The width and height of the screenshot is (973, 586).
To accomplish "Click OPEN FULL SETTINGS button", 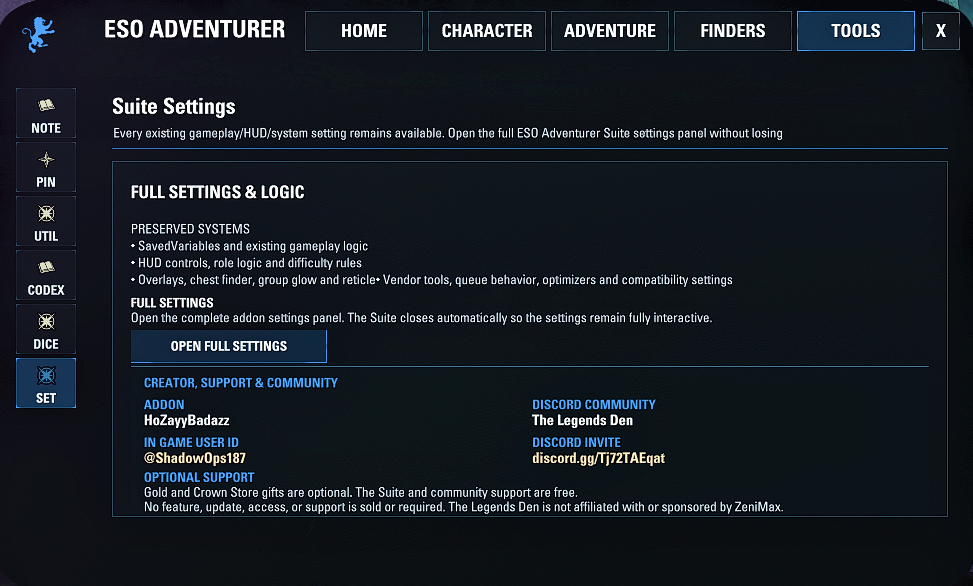I will pos(228,346).
